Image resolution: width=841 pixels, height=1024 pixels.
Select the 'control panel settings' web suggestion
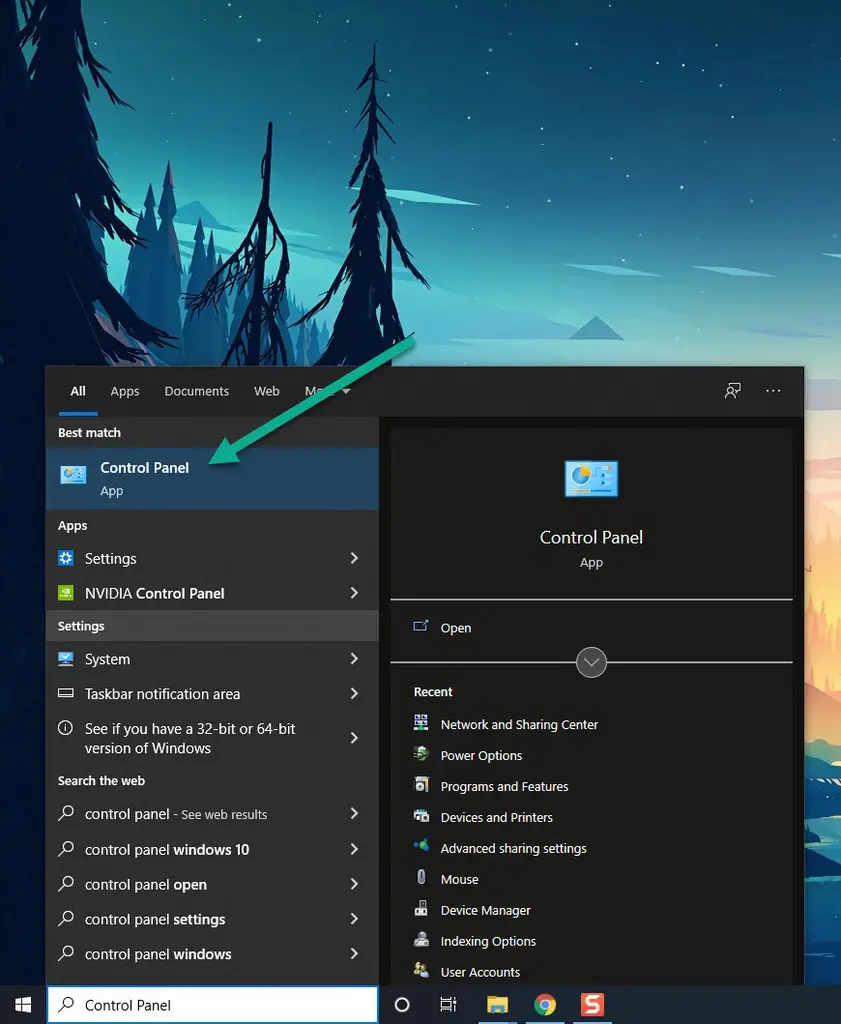[x=212, y=919]
